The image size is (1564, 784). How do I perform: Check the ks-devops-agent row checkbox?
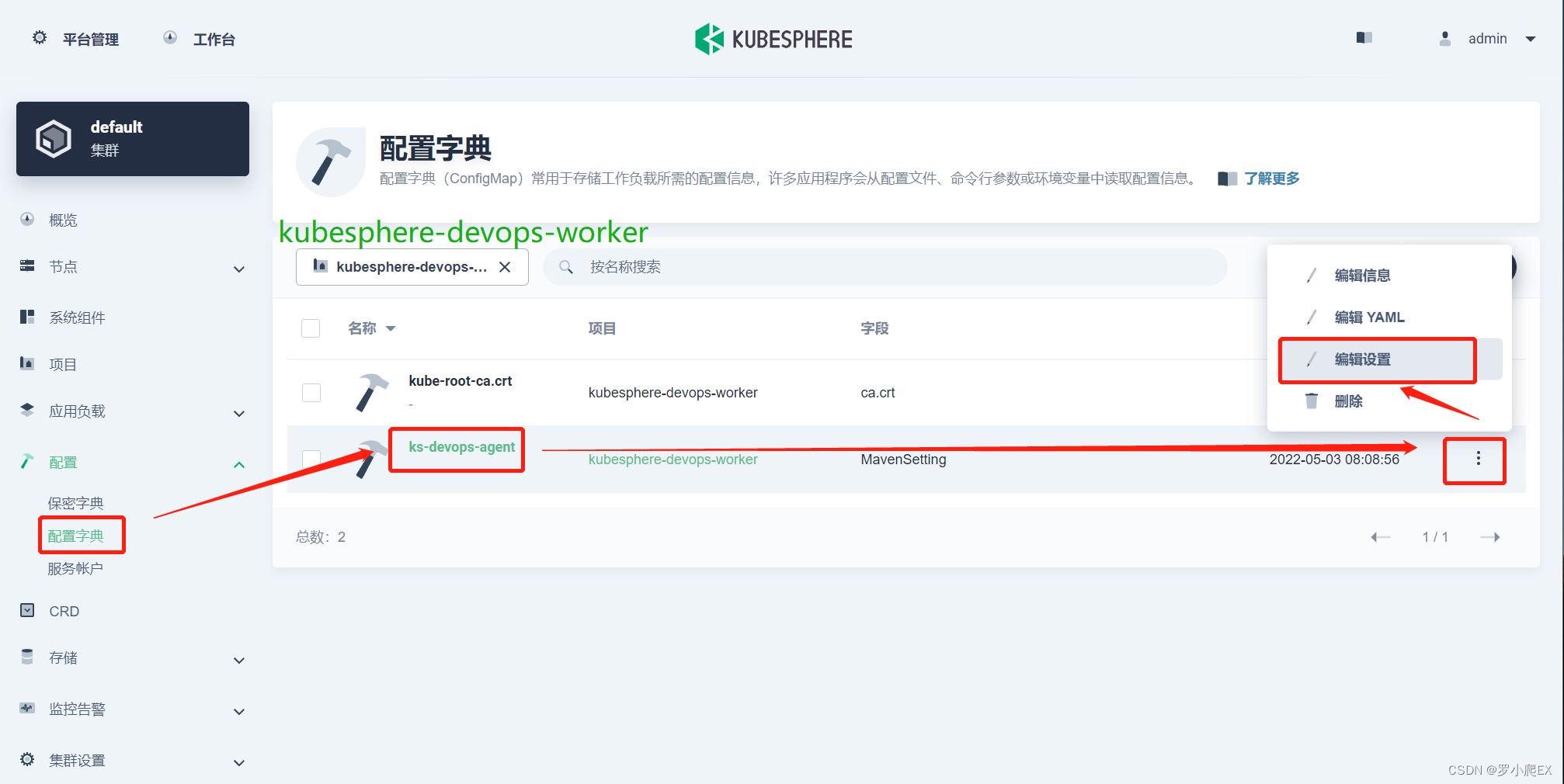coord(311,459)
